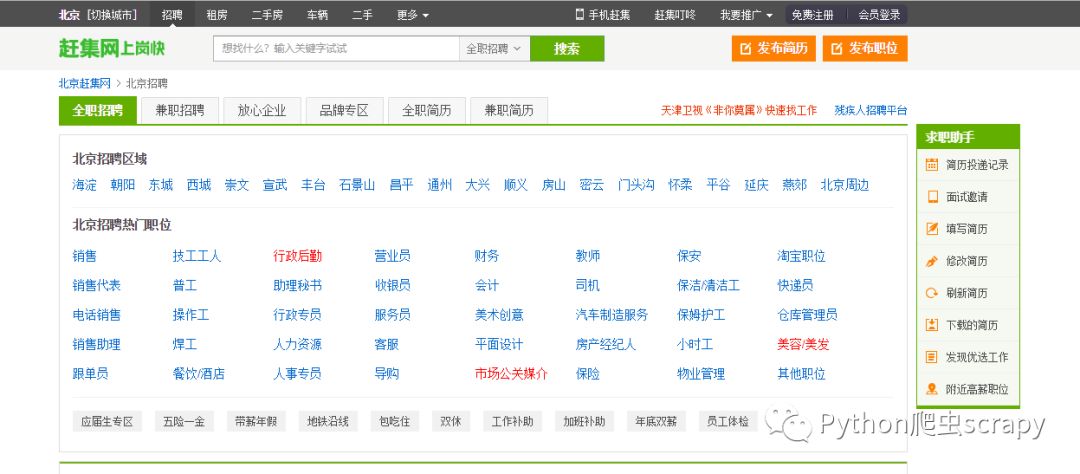Filter by the 包吃住 tag
1080x474 pixels.
click(395, 421)
